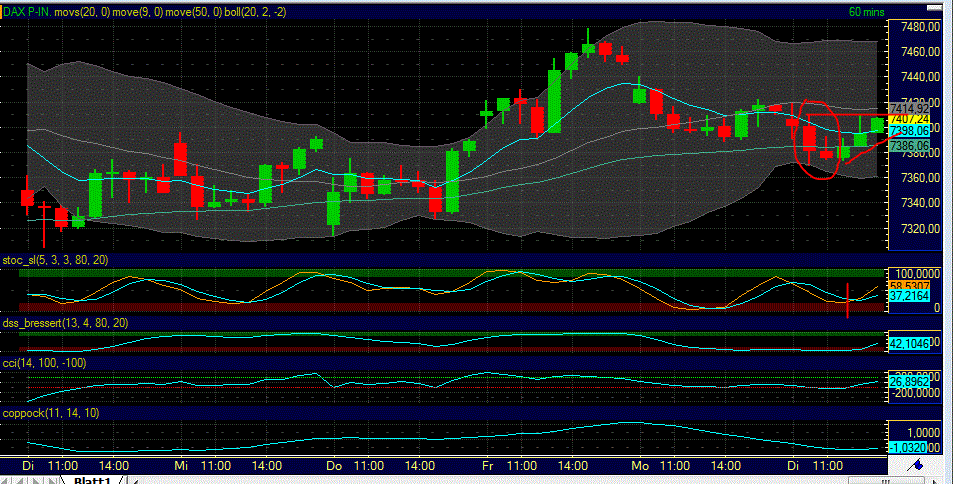Image resolution: width=953 pixels, height=484 pixels.
Task: Click the Mi day label on time axis
Action: coord(181,466)
